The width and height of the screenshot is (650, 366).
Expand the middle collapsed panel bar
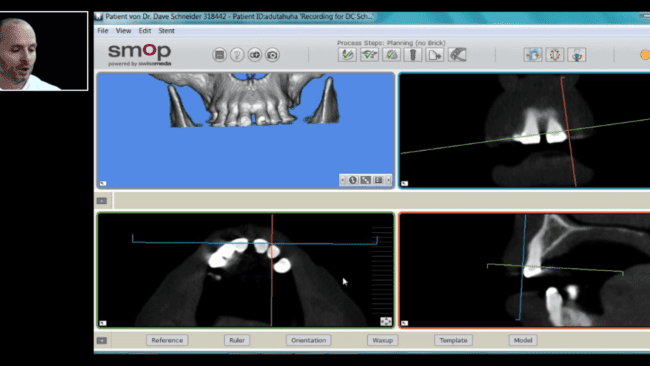102,201
